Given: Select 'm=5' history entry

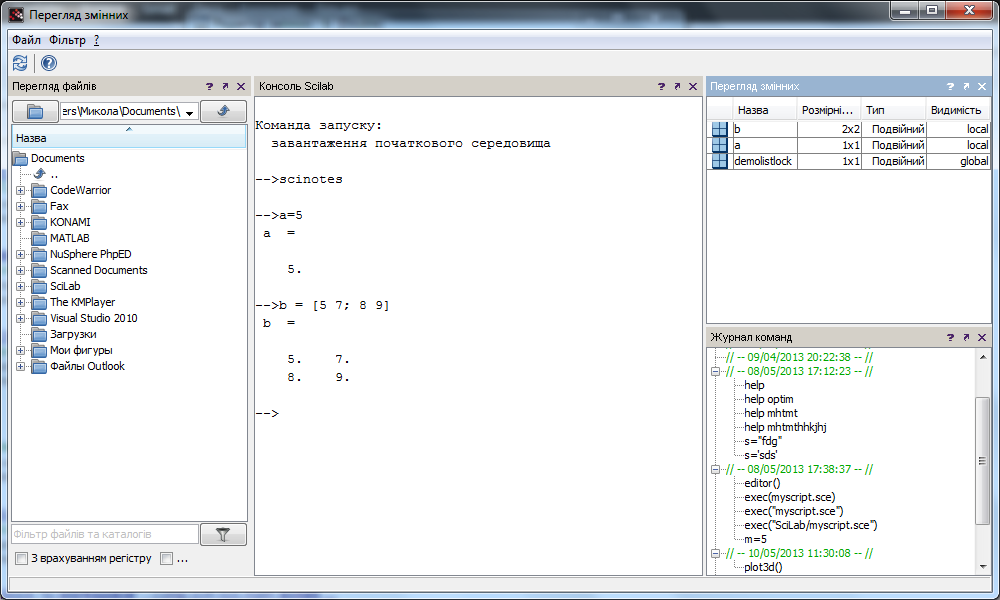Looking at the screenshot, I should (756, 539).
